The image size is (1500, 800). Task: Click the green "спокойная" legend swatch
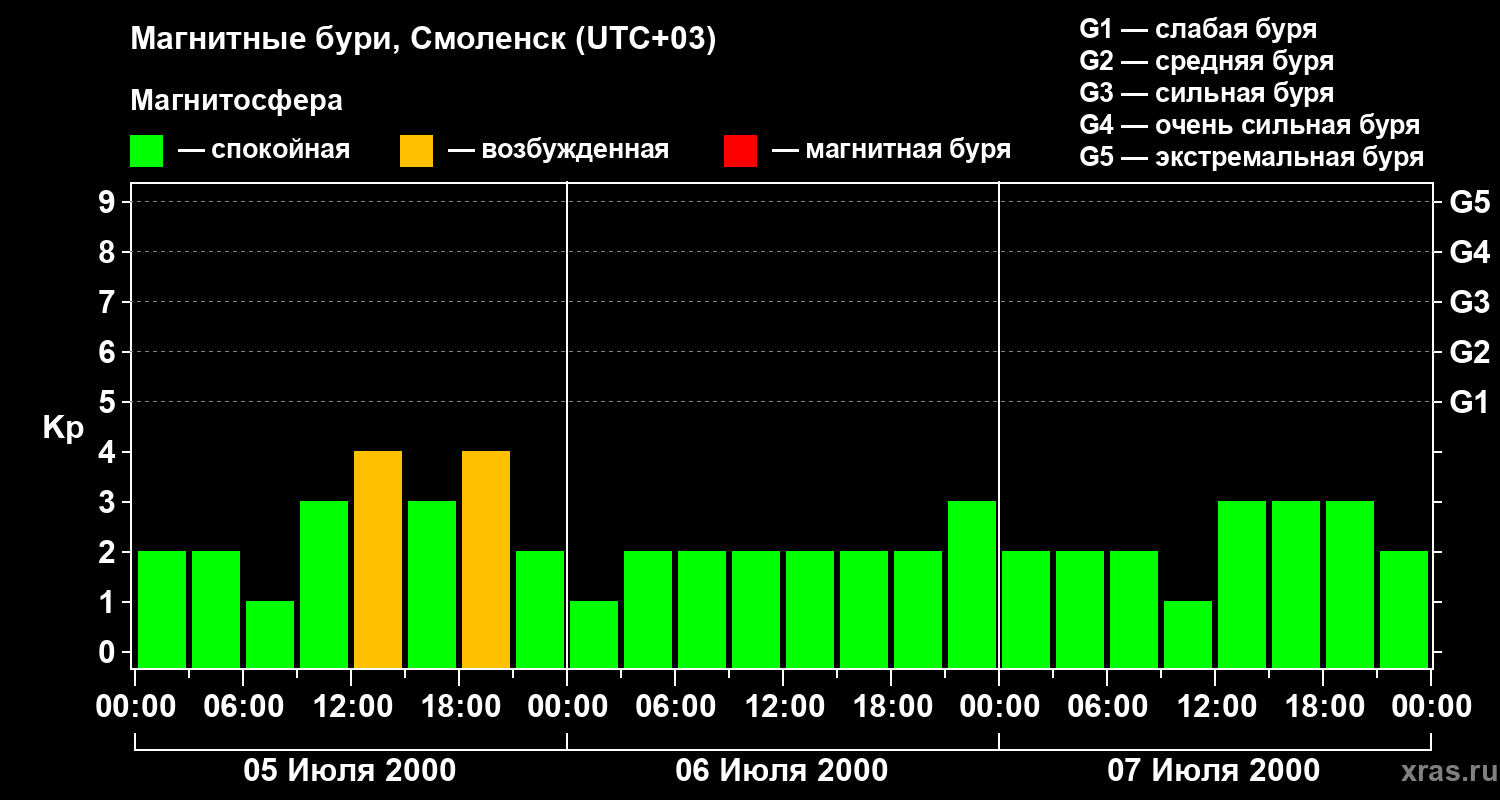point(146,151)
